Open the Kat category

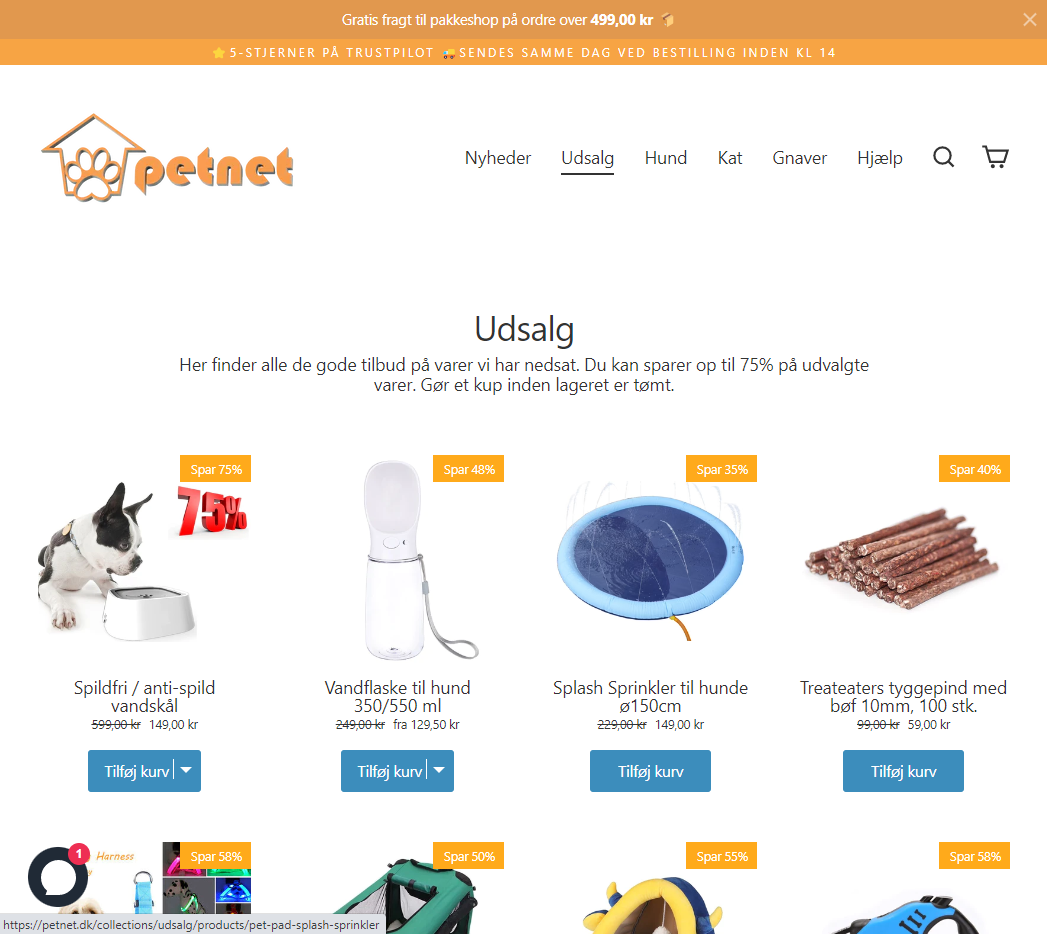coord(730,158)
